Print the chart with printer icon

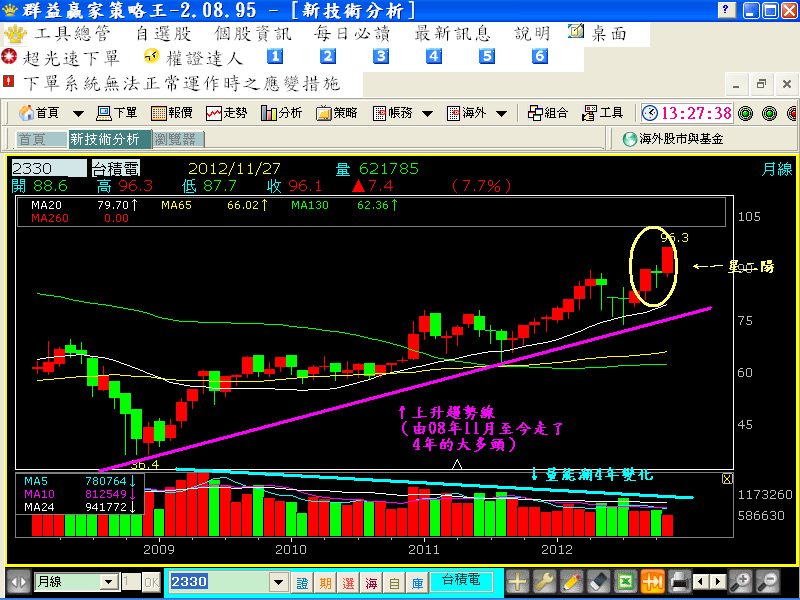click(680, 582)
